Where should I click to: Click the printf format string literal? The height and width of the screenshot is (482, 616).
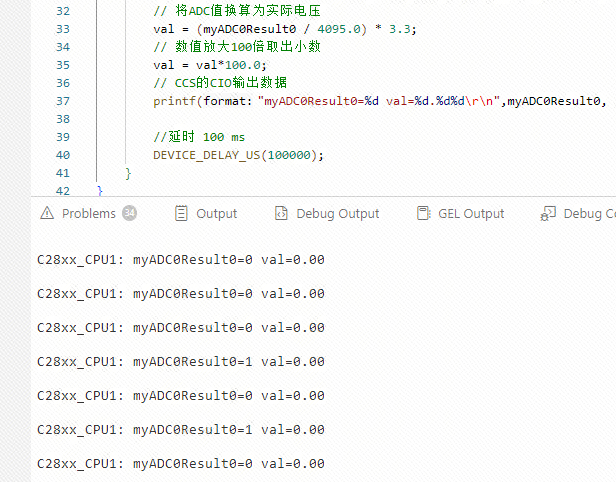pos(379,101)
